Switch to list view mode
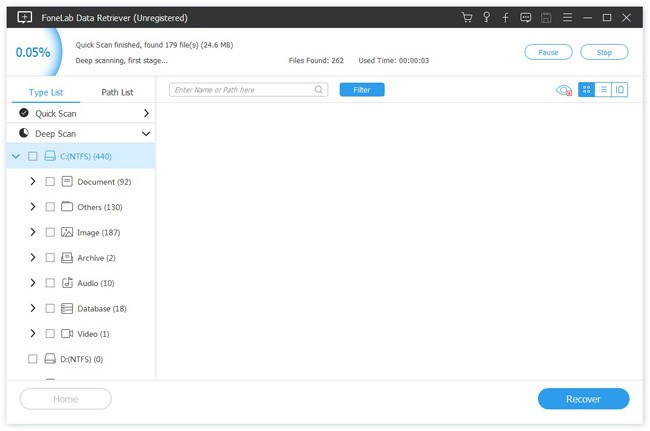This screenshot has width=650, height=431. coord(603,90)
